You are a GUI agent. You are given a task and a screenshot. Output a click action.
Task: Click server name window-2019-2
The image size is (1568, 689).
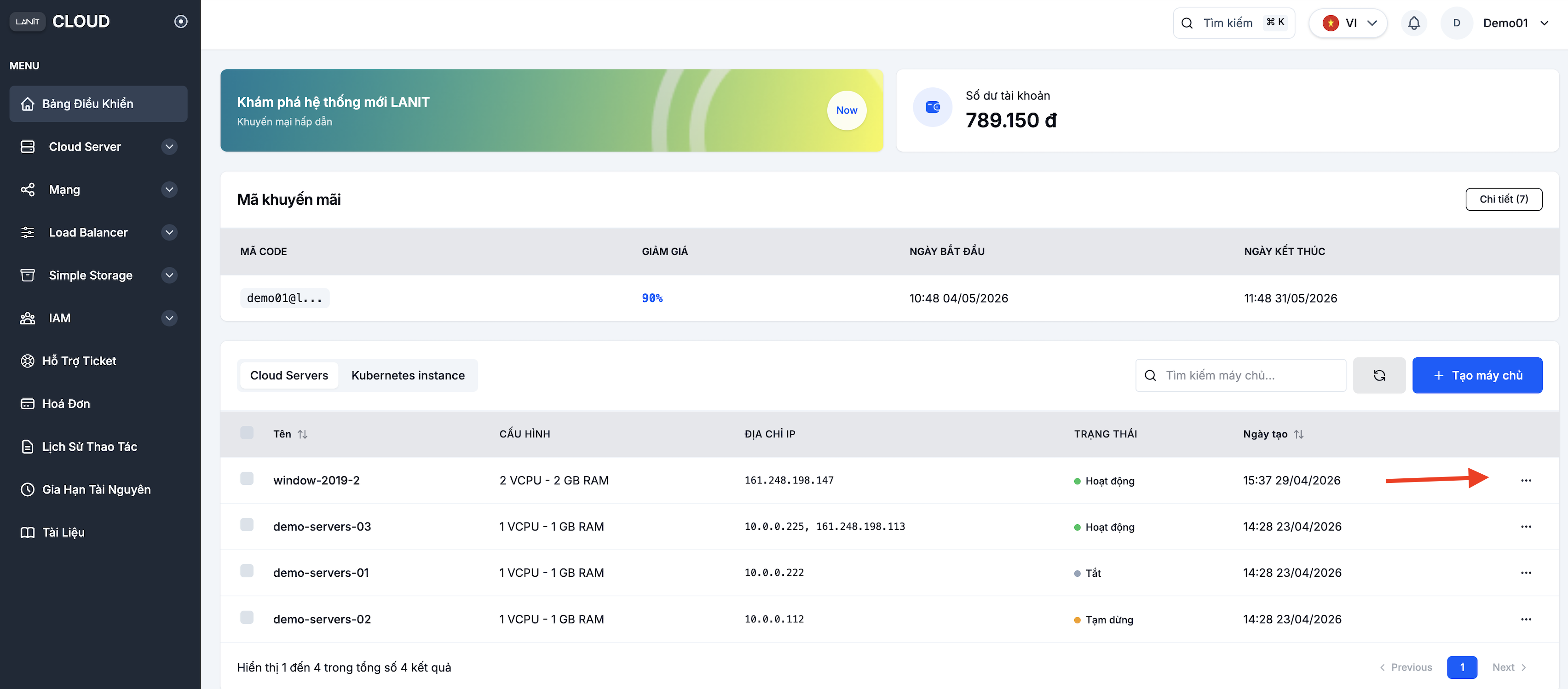[317, 480]
